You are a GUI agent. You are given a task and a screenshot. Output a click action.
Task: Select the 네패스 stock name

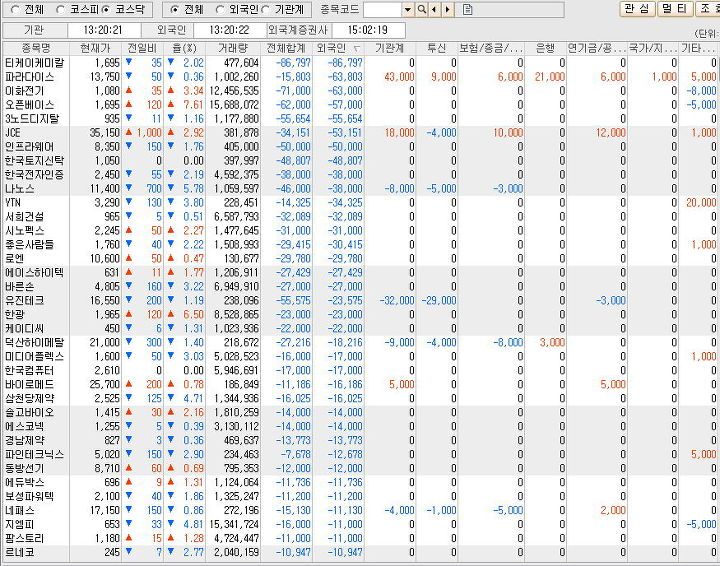coord(19,510)
